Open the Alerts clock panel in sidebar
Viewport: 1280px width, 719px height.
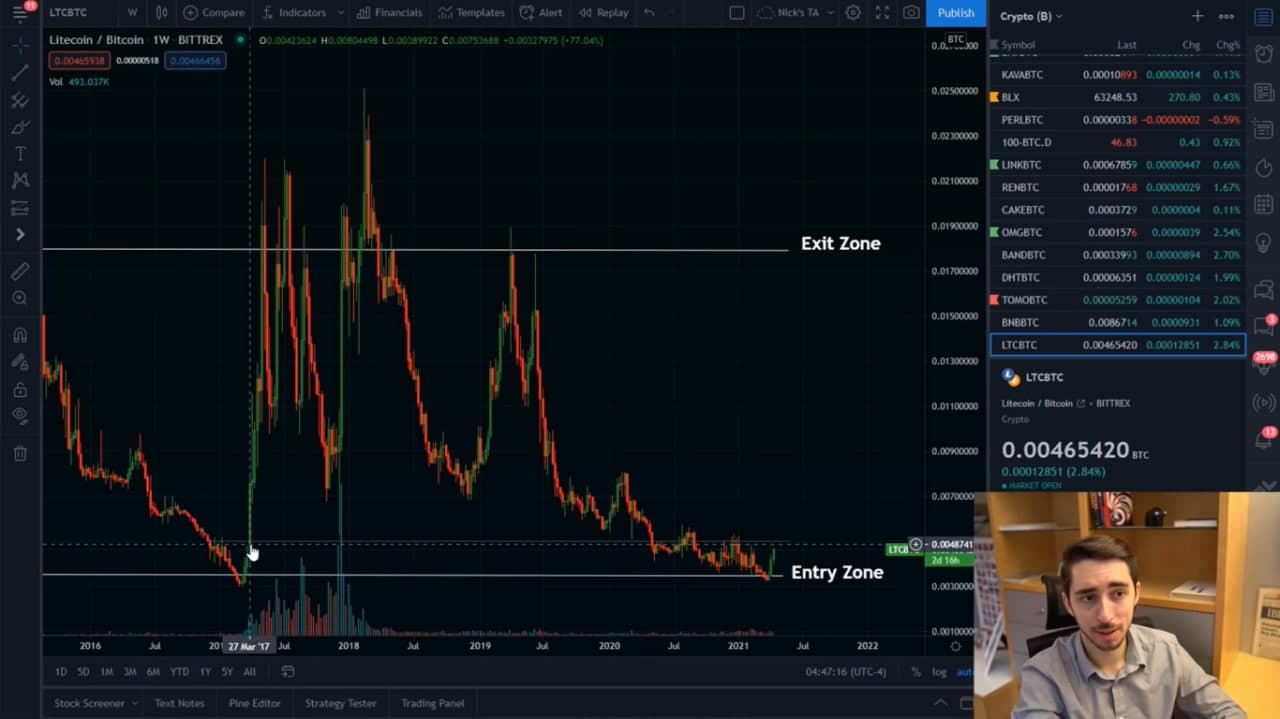coord(1263,55)
